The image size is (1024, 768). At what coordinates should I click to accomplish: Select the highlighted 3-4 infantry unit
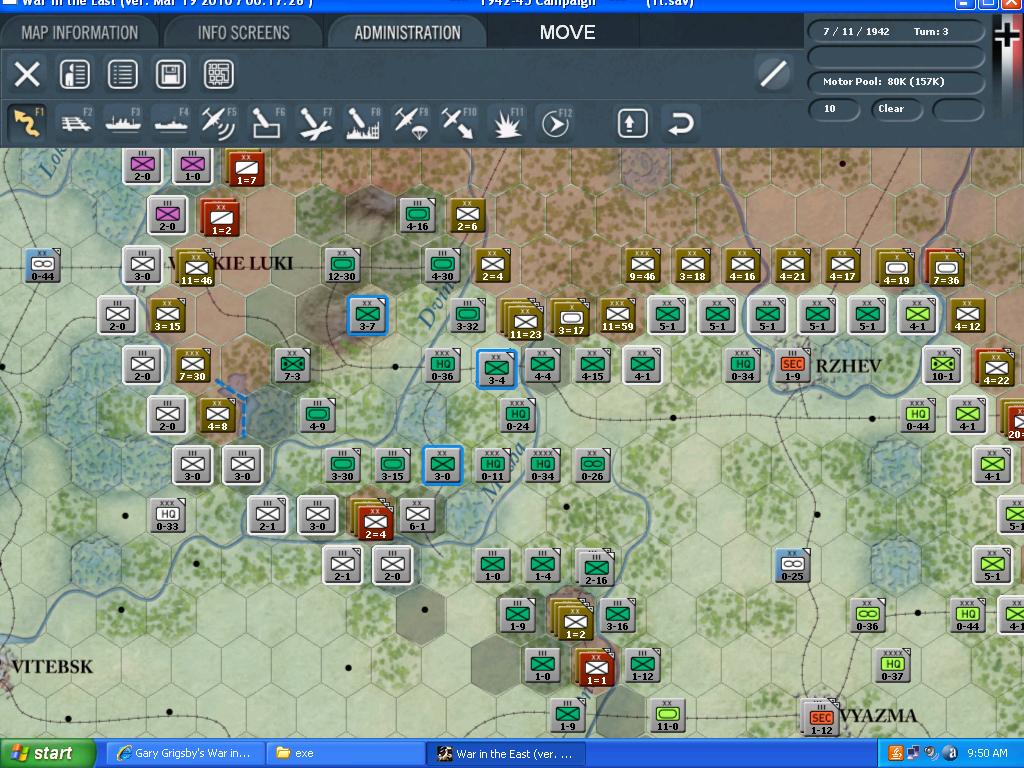(x=496, y=369)
